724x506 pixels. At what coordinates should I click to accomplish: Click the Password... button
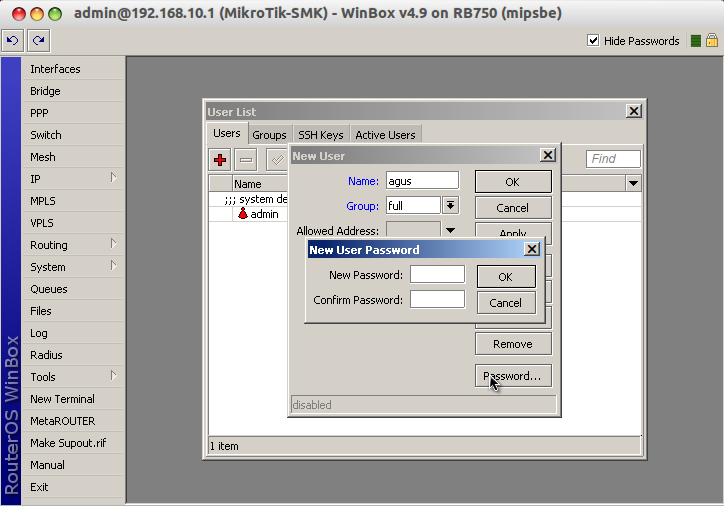[x=513, y=376]
